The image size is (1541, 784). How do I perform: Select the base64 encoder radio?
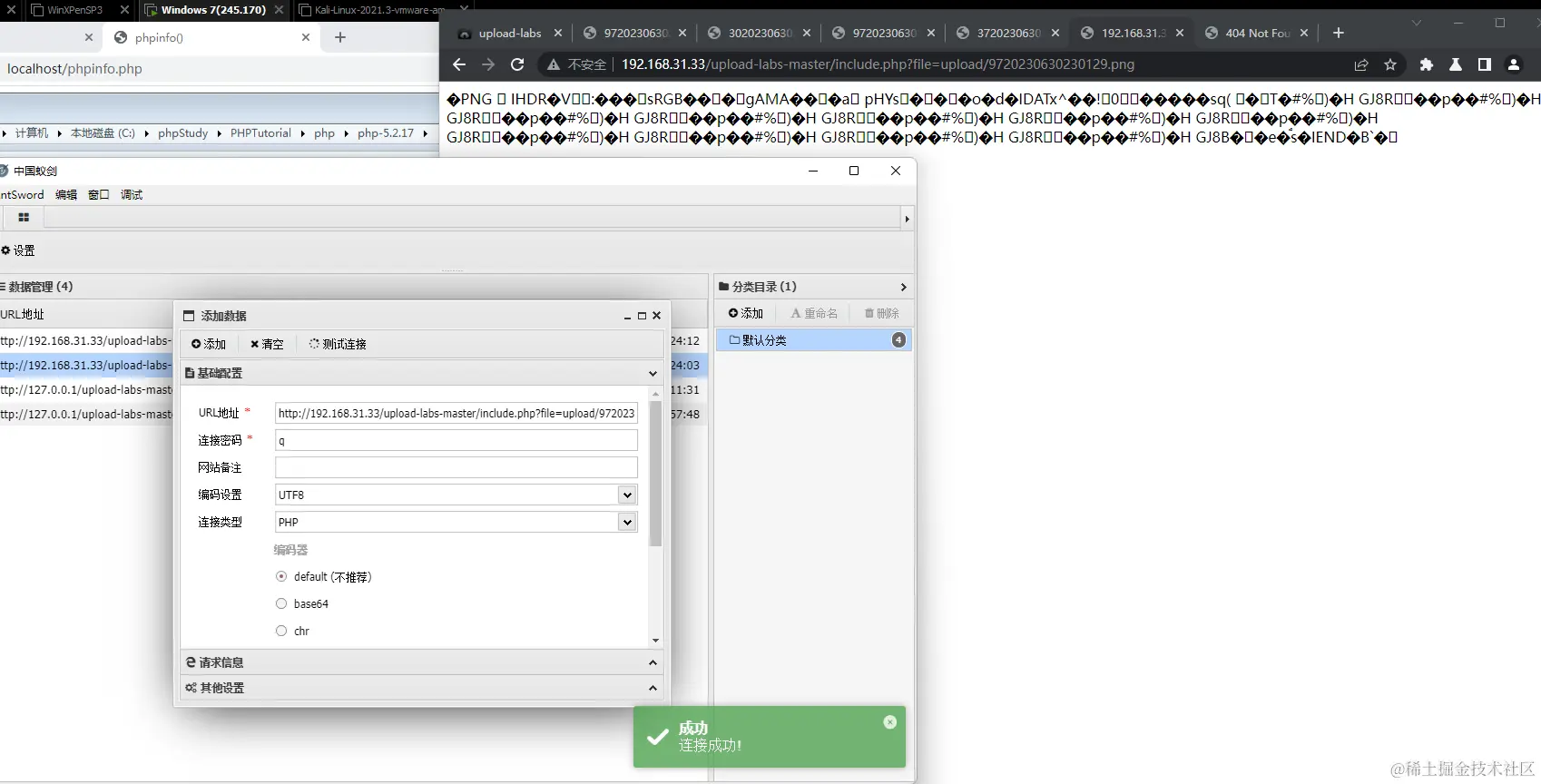[x=281, y=603]
